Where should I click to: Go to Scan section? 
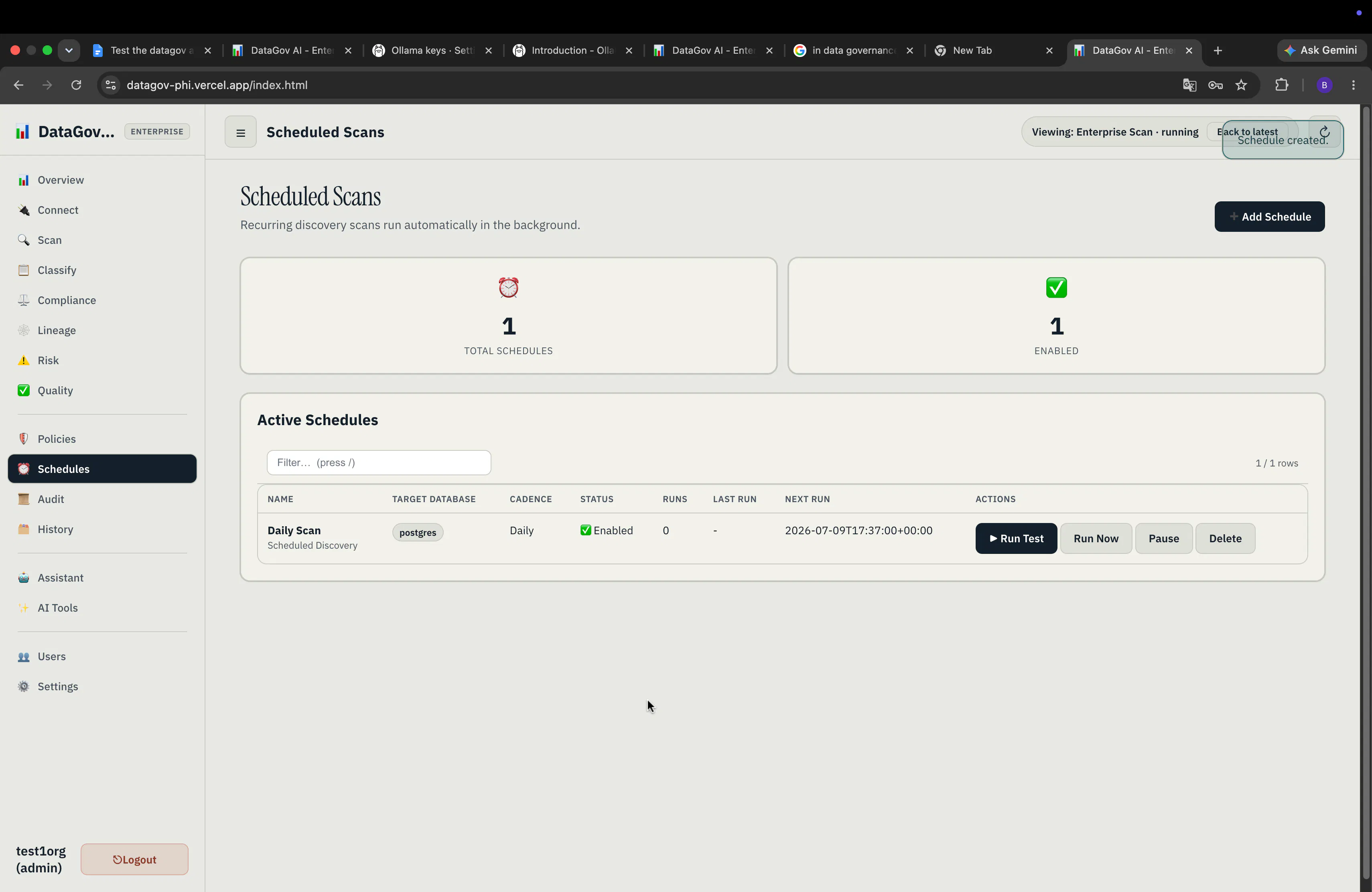(x=102, y=240)
